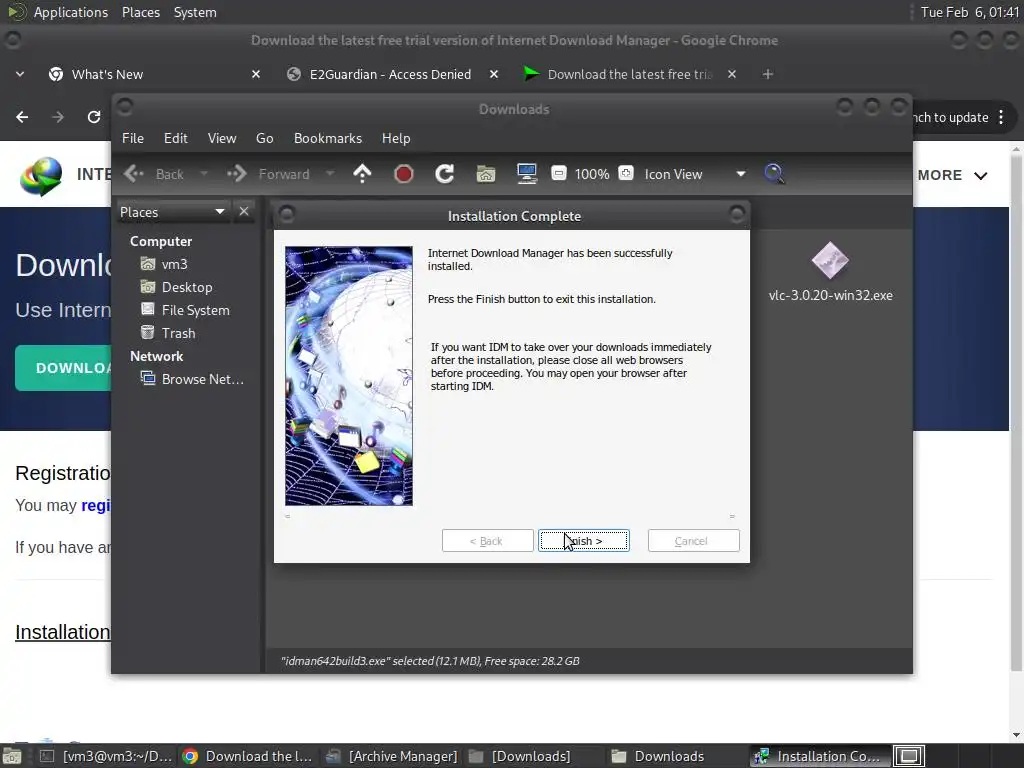Stop loading with the red stop icon

click(404, 174)
